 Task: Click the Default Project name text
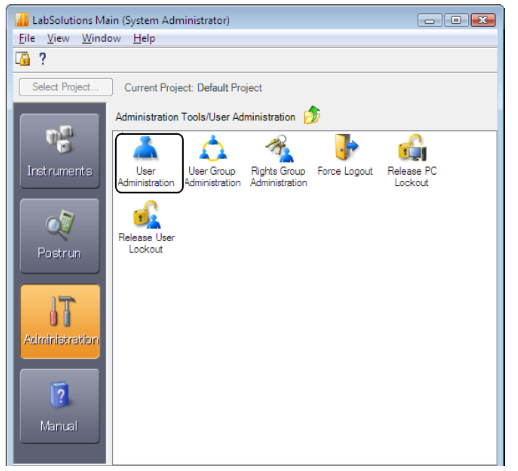(230, 88)
